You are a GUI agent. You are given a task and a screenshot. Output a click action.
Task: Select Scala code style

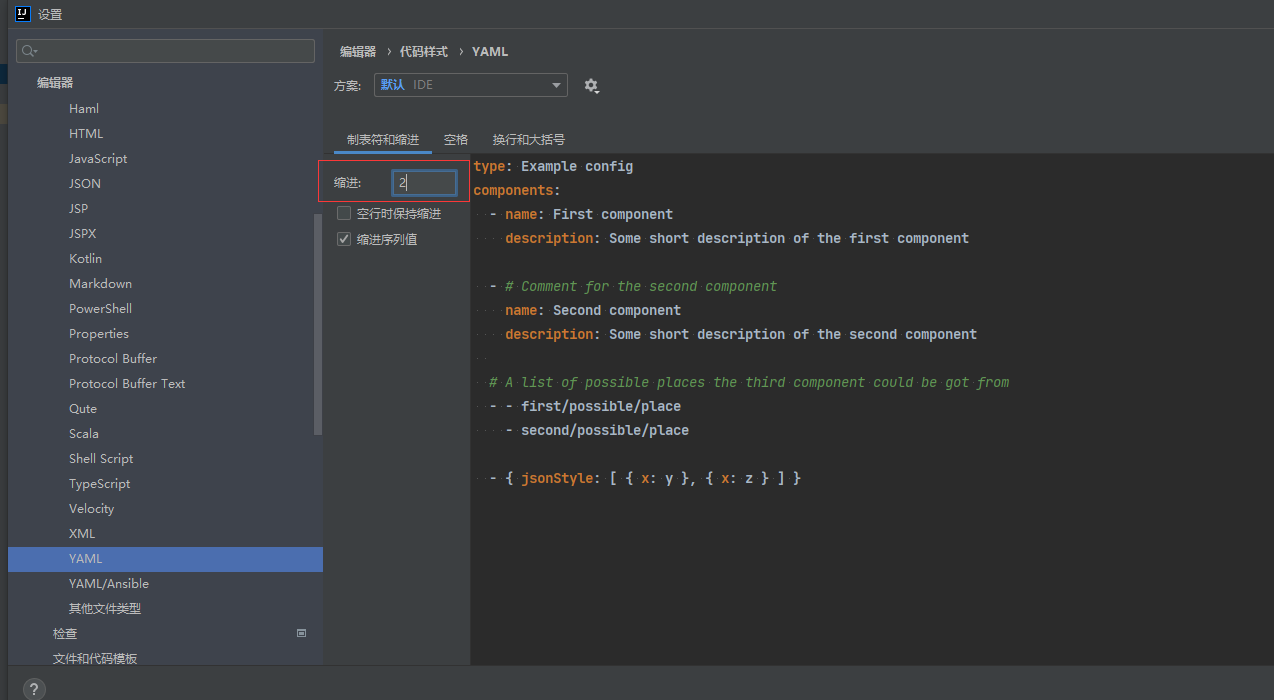pyautogui.click(x=84, y=433)
